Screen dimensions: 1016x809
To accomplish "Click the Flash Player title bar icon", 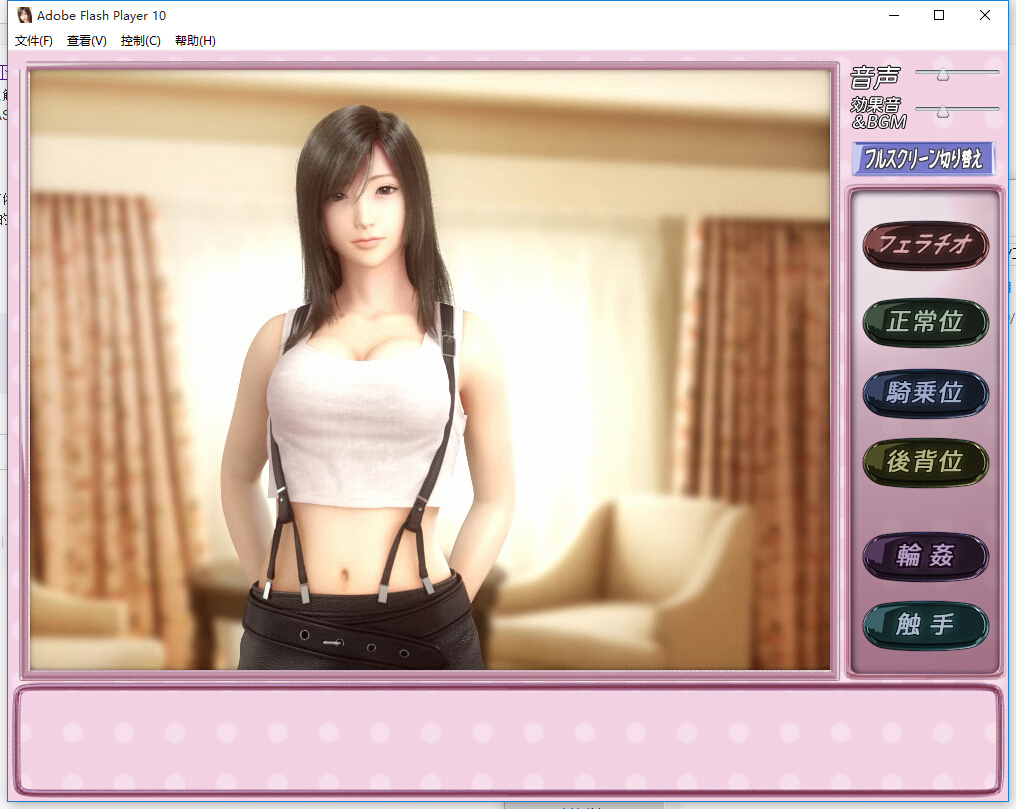I will click(x=24, y=15).
